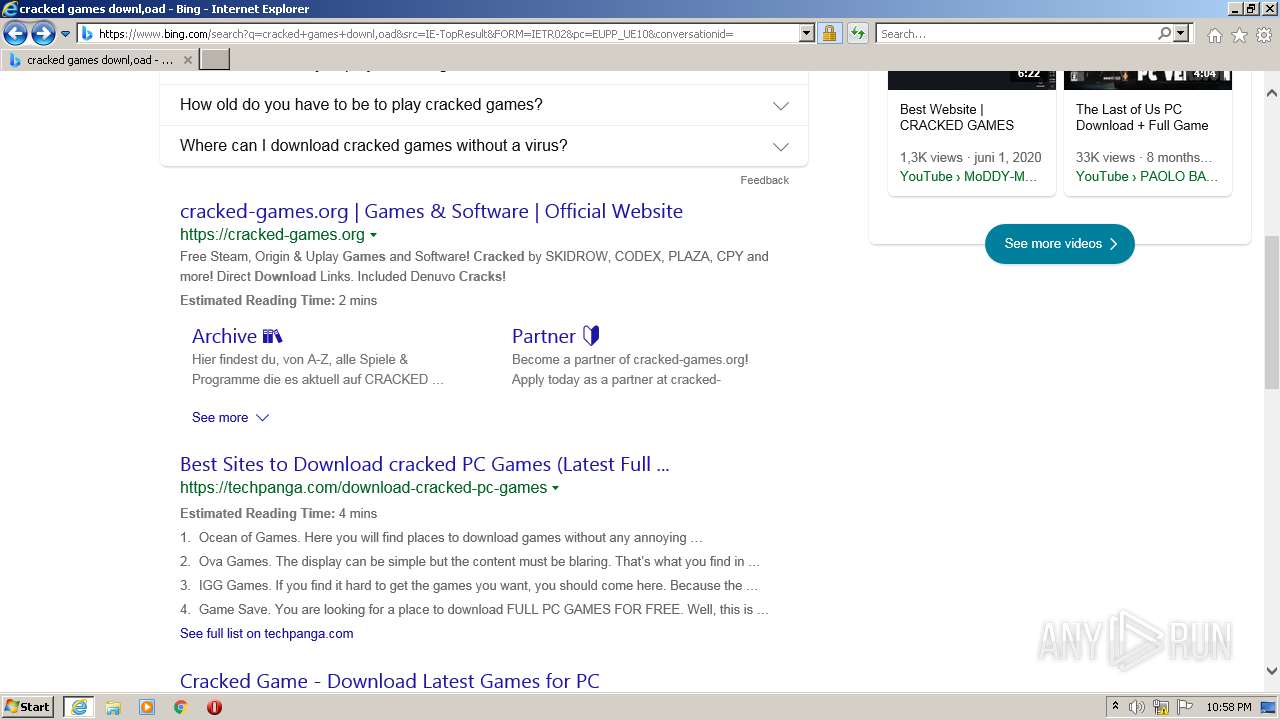Focus the URL address bar field

448,34
